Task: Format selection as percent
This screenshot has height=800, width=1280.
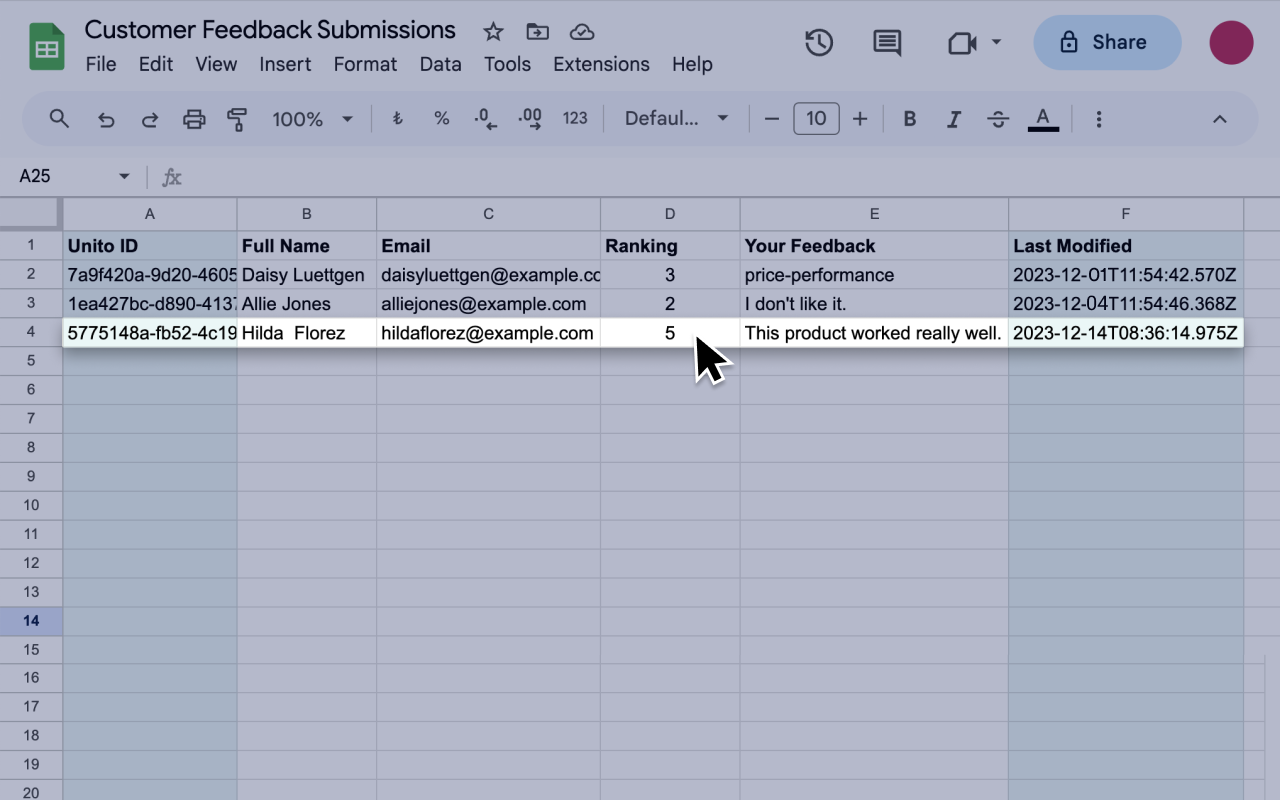Action: pyautogui.click(x=441, y=118)
